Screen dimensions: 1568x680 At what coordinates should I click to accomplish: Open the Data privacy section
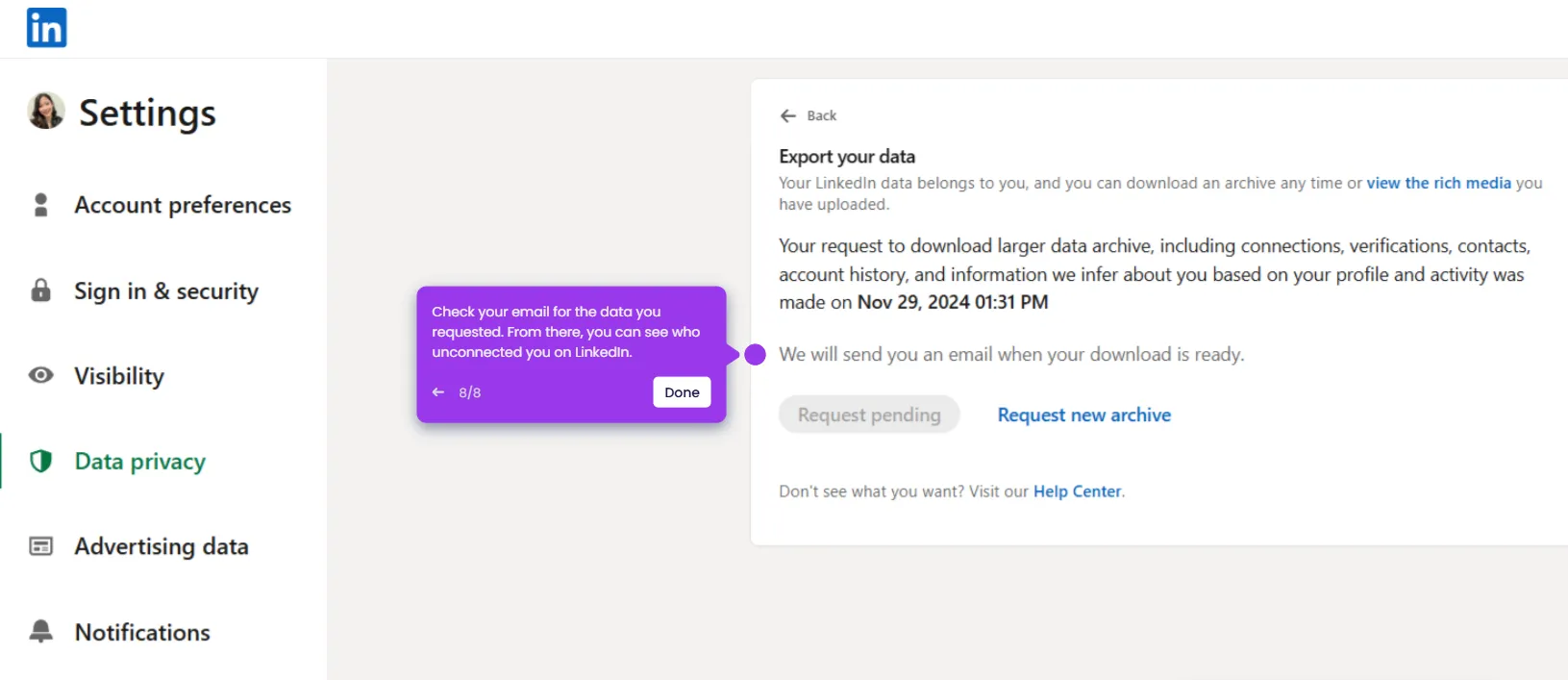pos(140,462)
